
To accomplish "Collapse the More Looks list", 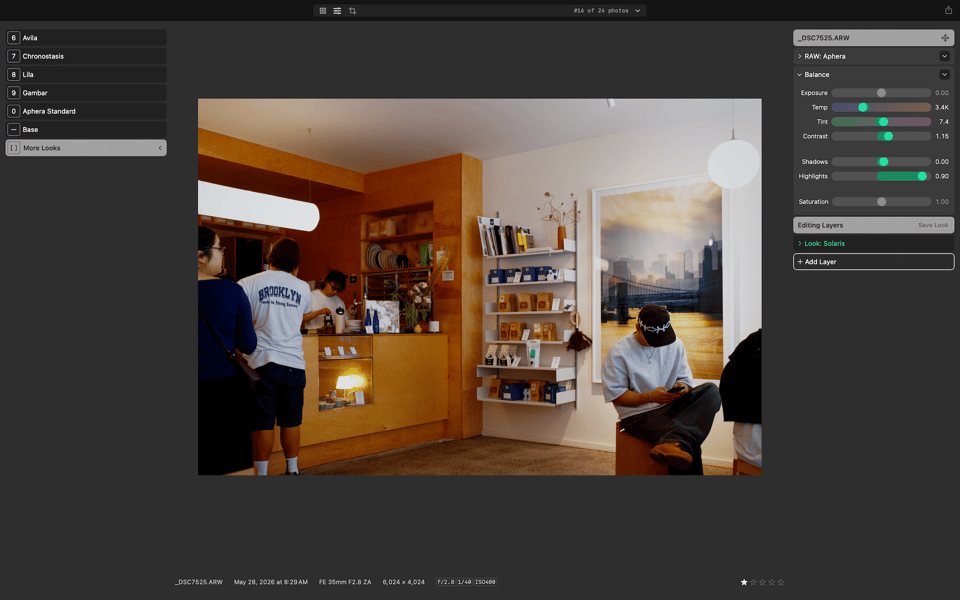I will tap(160, 148).
